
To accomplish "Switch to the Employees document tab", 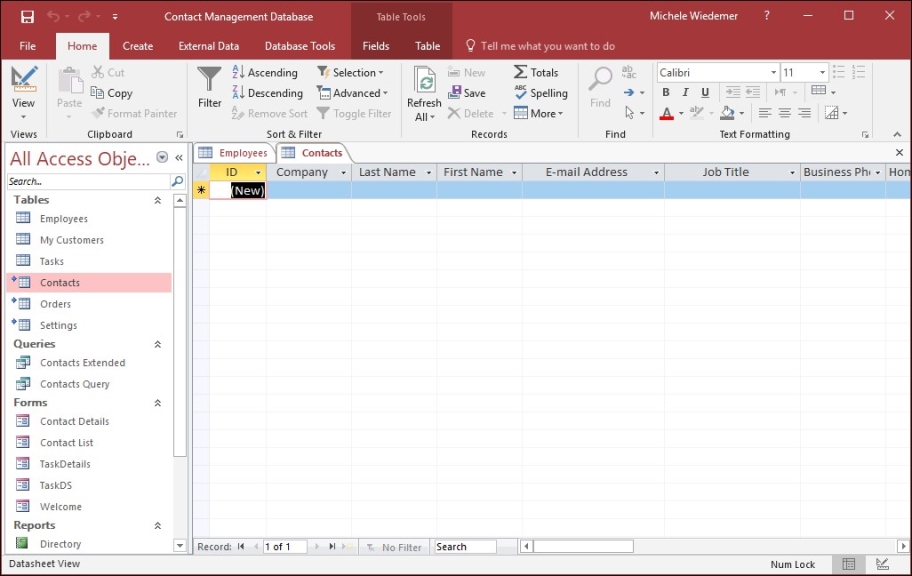I will (233, 153).
